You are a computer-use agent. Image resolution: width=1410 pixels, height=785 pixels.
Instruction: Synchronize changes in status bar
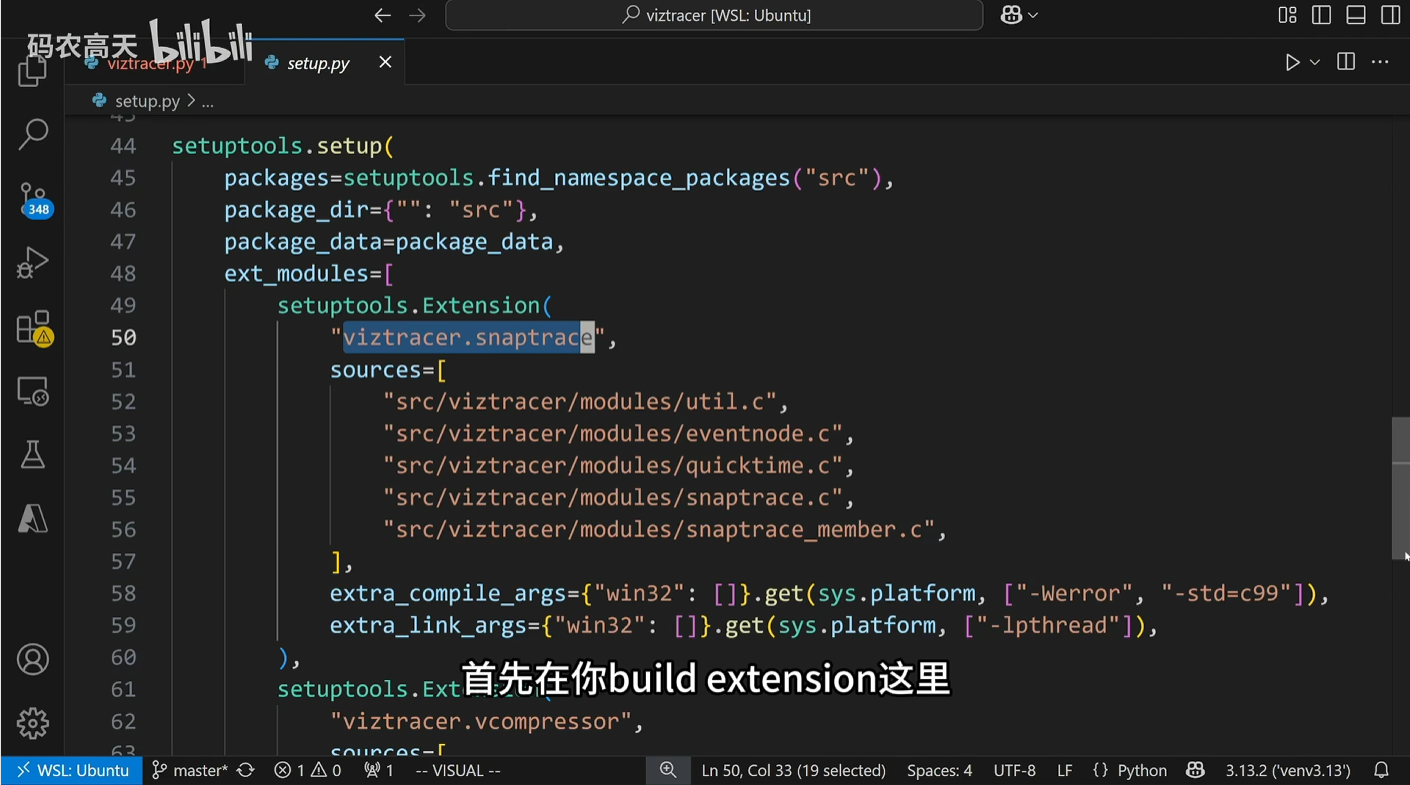pyautogui.click(x=246, y=770)
